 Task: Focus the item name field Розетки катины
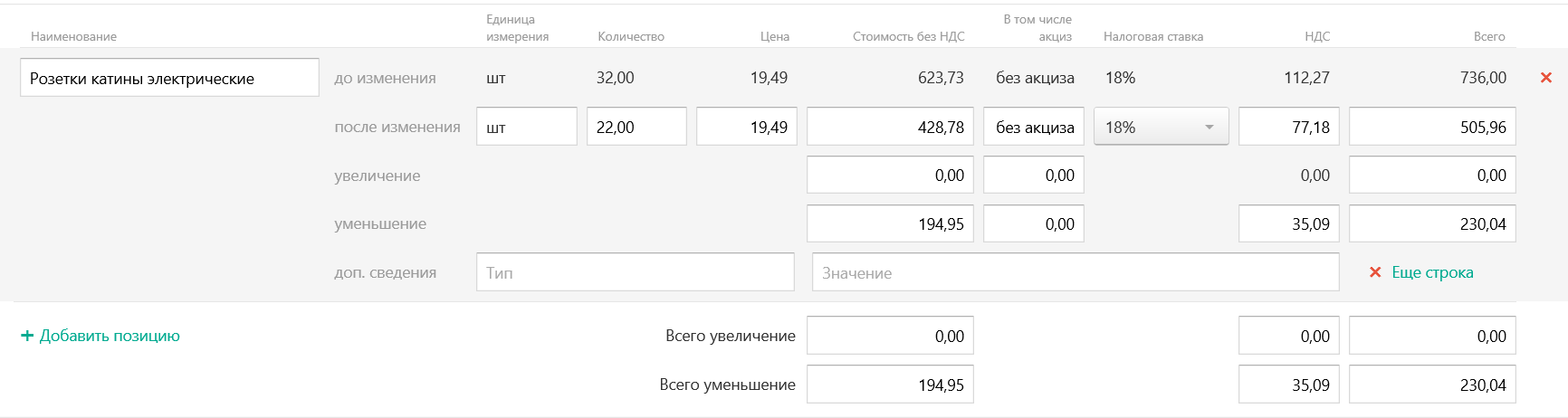pos(169,78)
